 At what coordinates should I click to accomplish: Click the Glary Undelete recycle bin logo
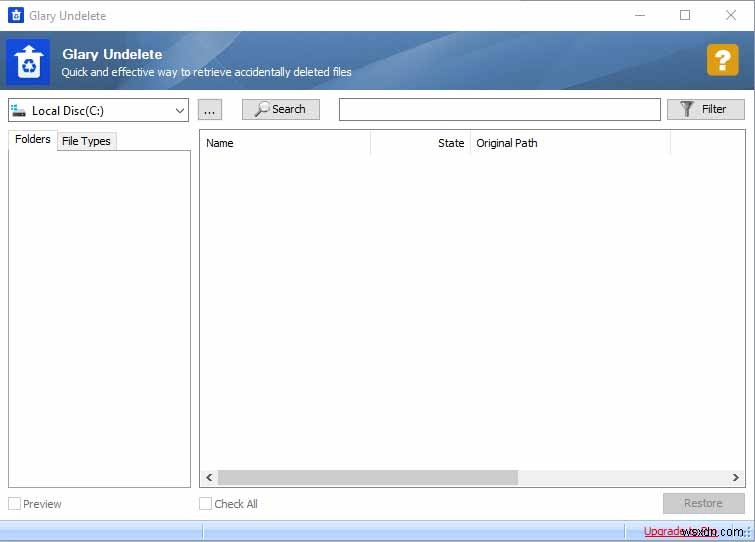[x=28, y=62]
